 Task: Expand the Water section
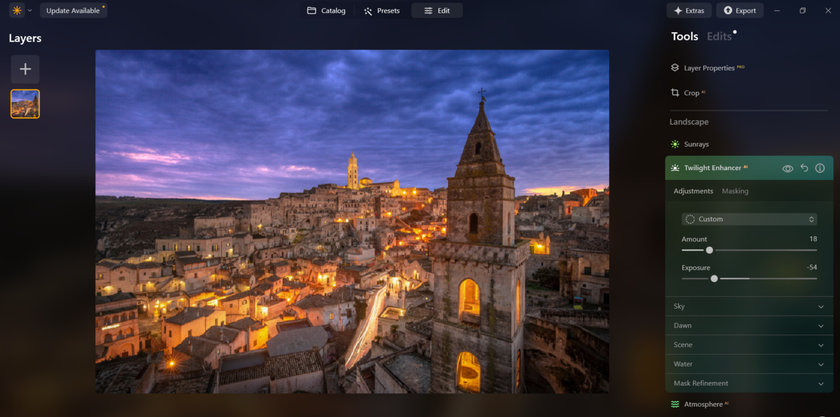coord(749,364)
